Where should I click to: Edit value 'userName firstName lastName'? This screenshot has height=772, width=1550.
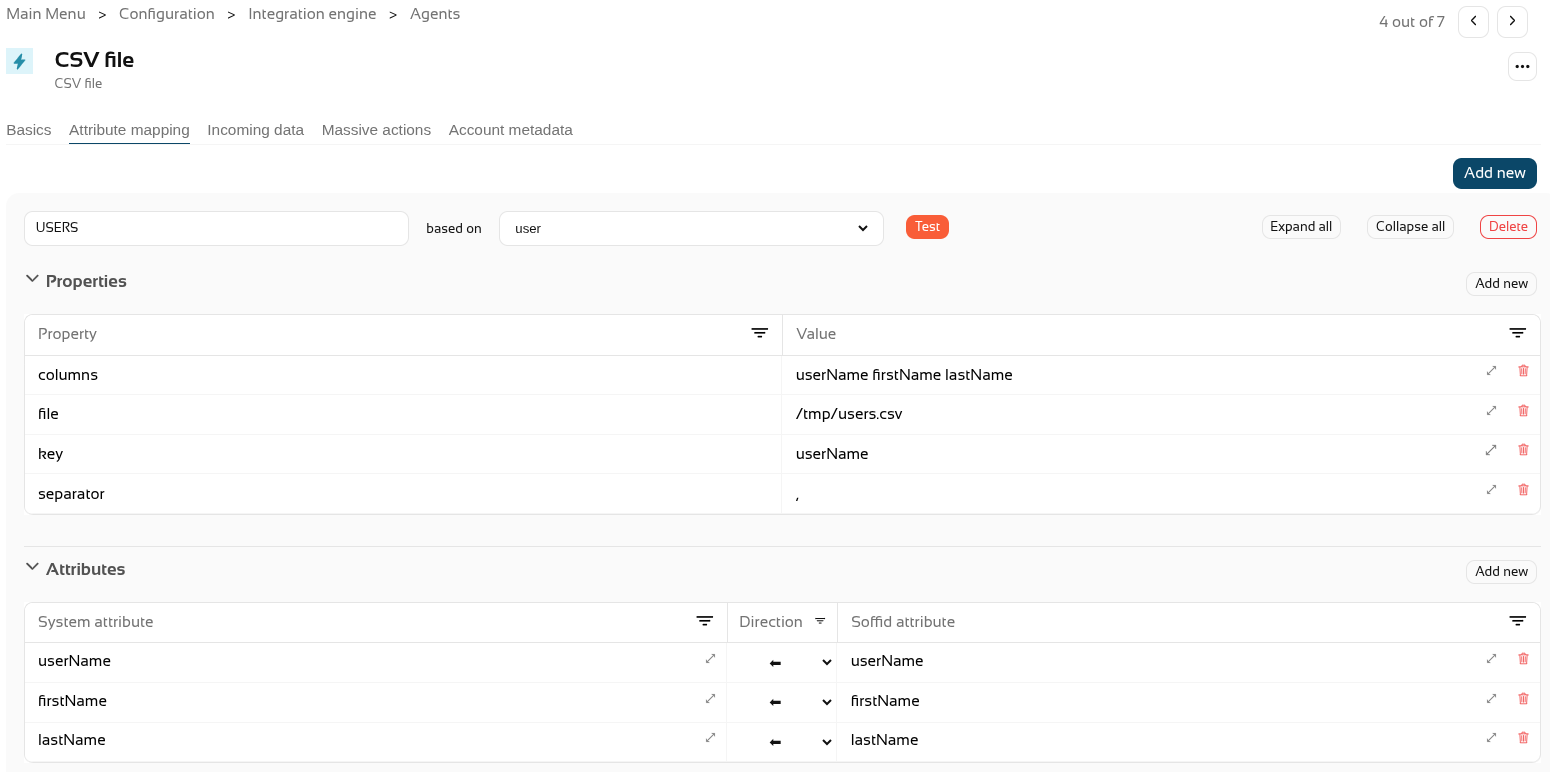[904, 375]
